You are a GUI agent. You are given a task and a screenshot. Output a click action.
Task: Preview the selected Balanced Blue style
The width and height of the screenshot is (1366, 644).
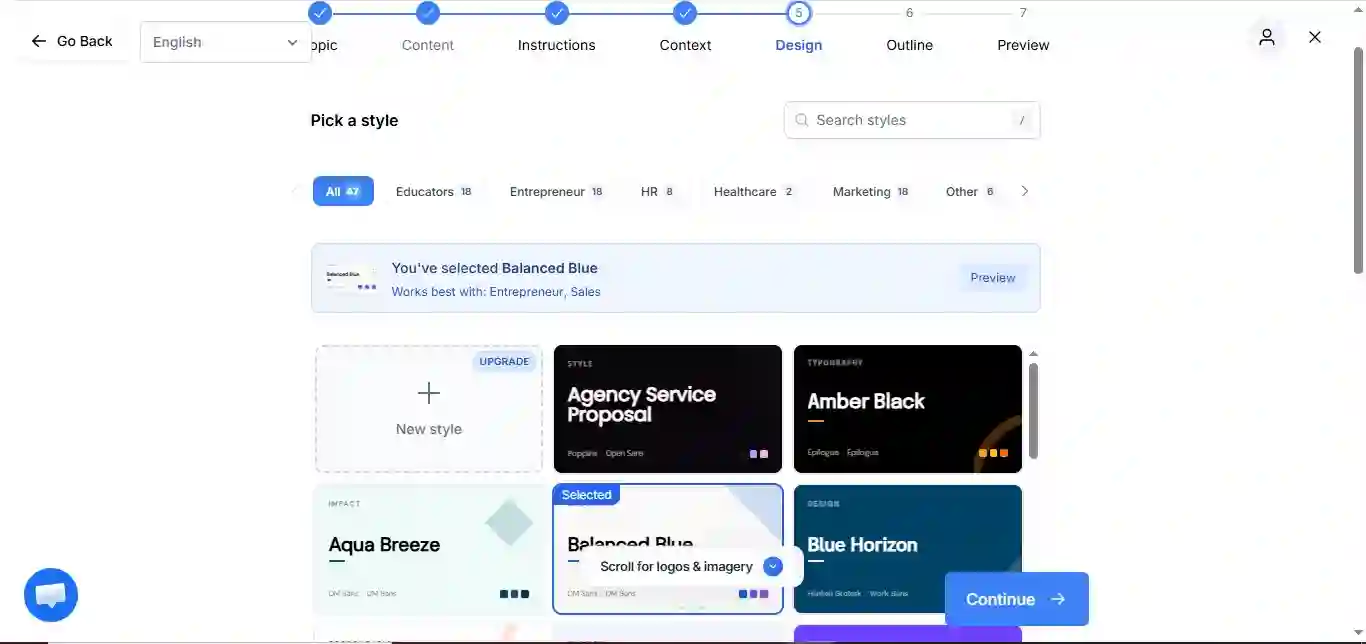coord(992,278)
